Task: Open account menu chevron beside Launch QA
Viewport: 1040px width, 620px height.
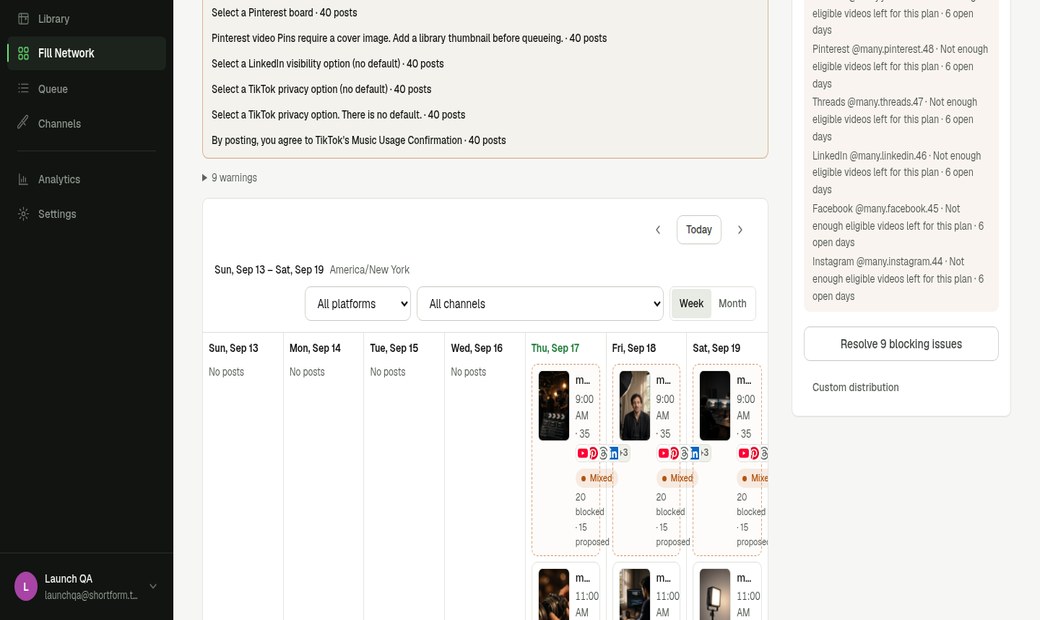Action: coord(153,586)
